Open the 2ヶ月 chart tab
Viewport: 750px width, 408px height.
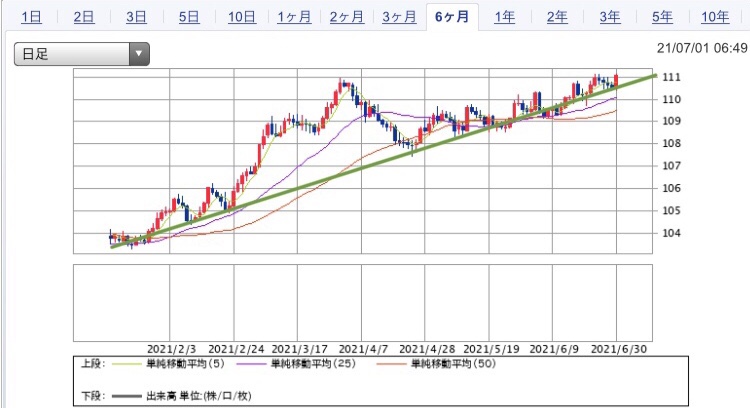pos(346,17)
